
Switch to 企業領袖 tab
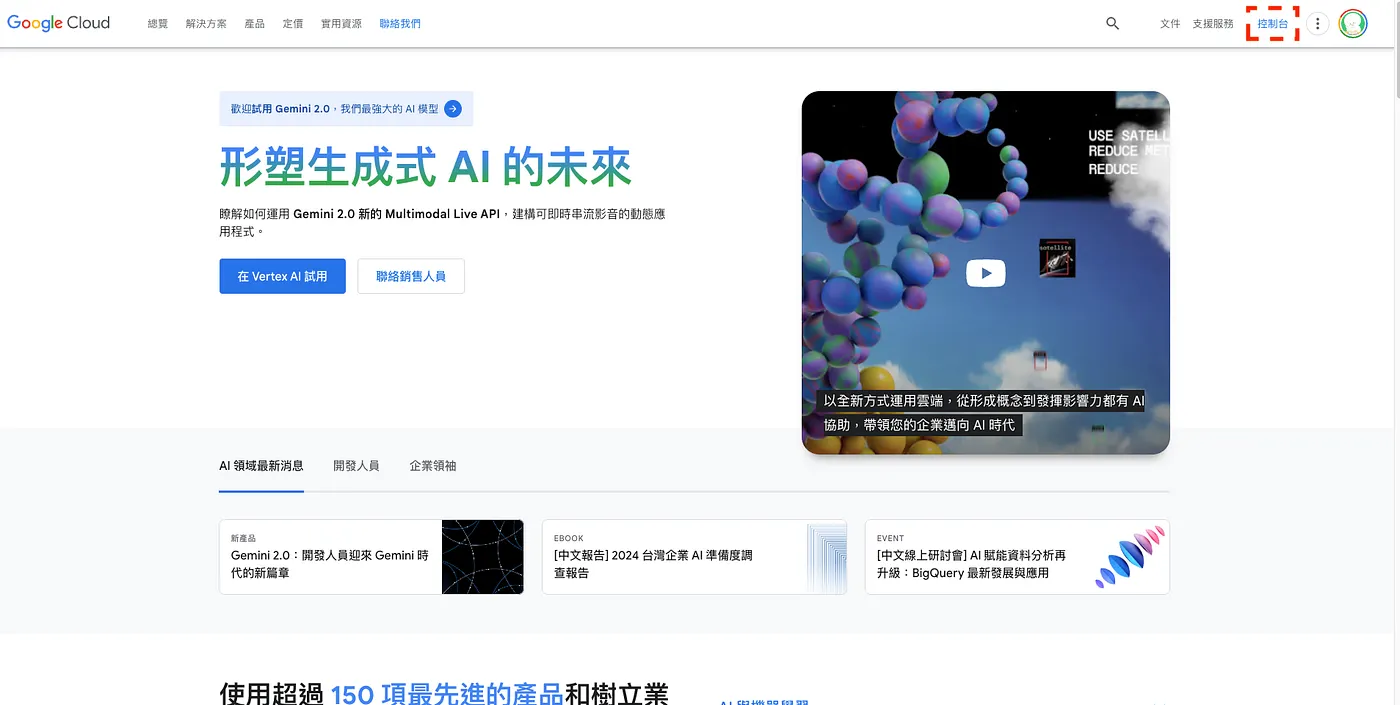[x=433, y=466]
